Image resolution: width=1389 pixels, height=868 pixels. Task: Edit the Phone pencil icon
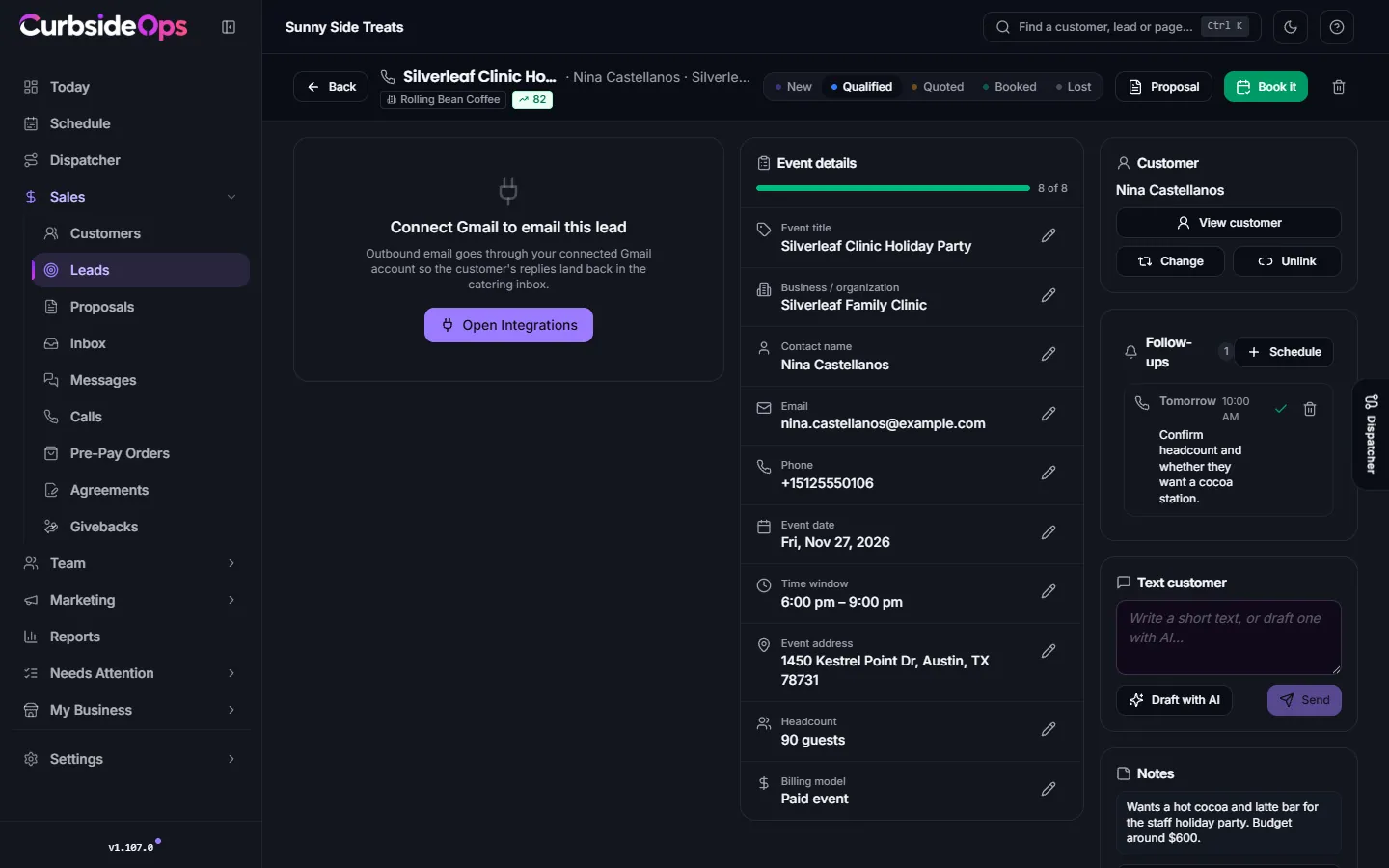[1049, 474]
